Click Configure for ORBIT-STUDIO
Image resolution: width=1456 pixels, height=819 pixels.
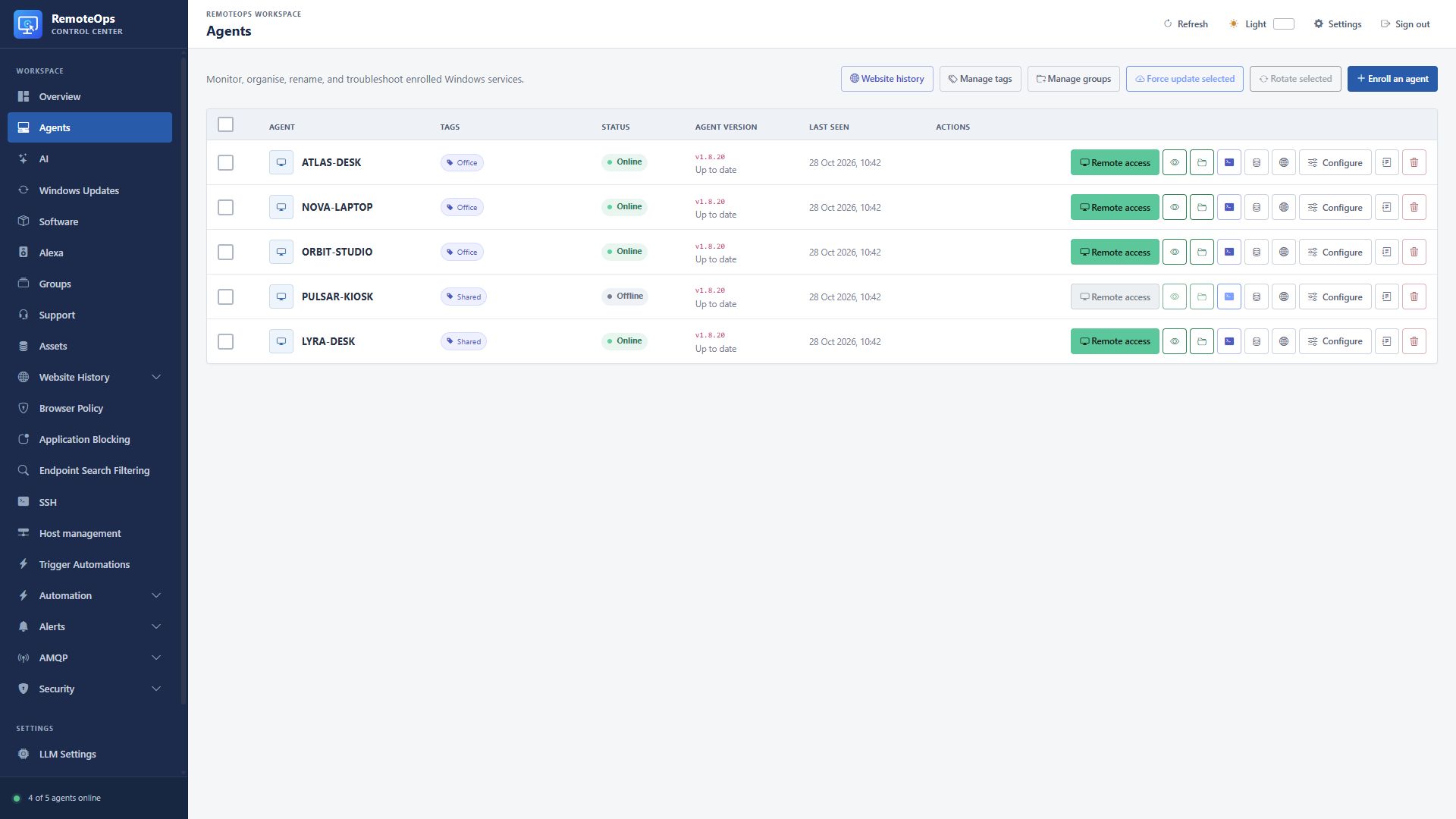(x=1335, y=252)
